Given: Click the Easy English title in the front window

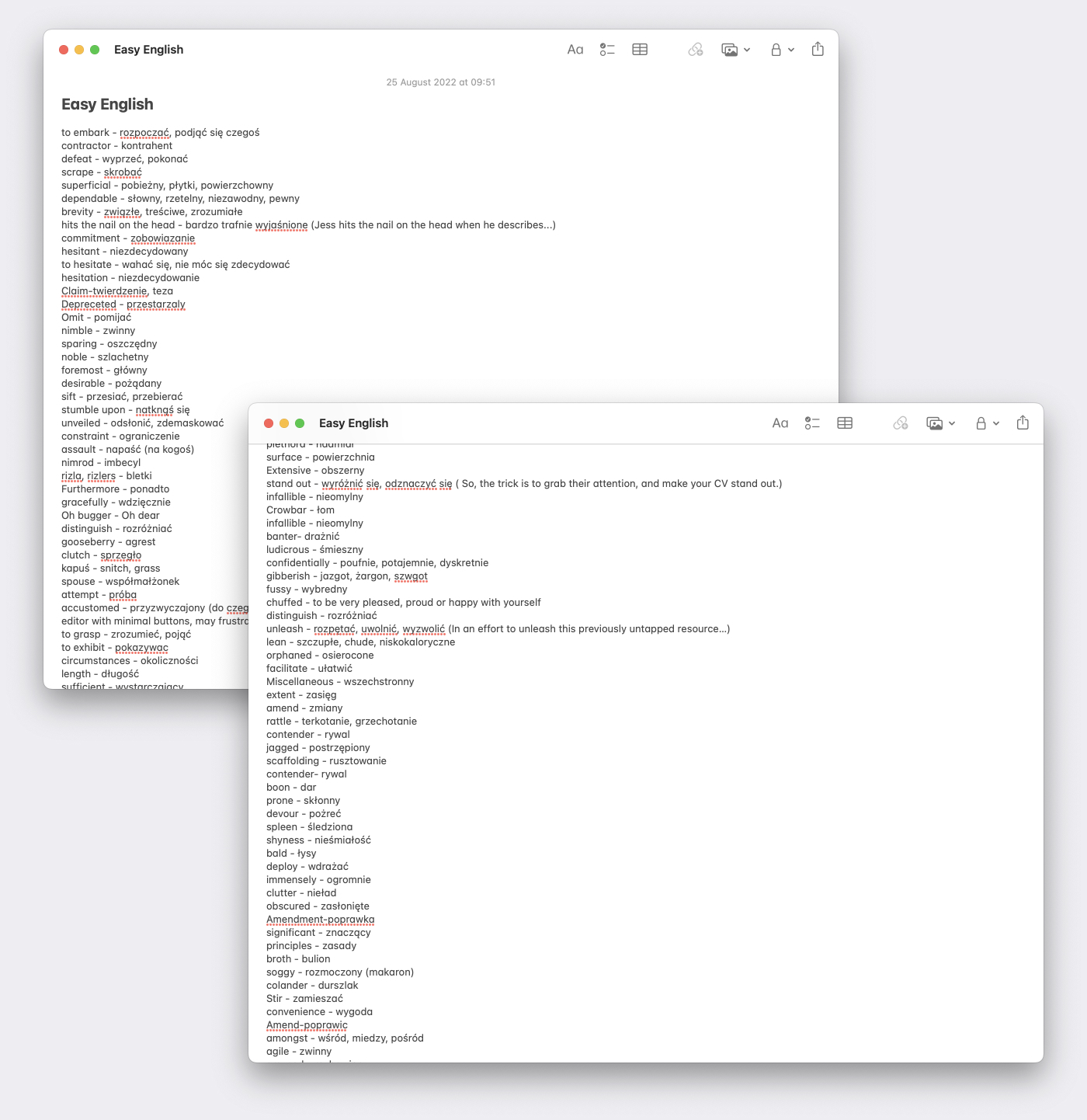Looking at the screenshot, I should 354,423.
